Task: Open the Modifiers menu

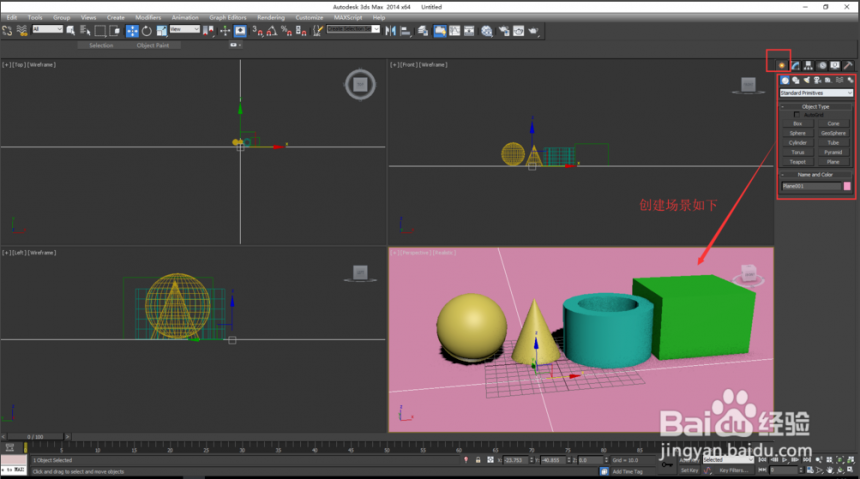Action: pyautogui.click(x=148, y=18)
